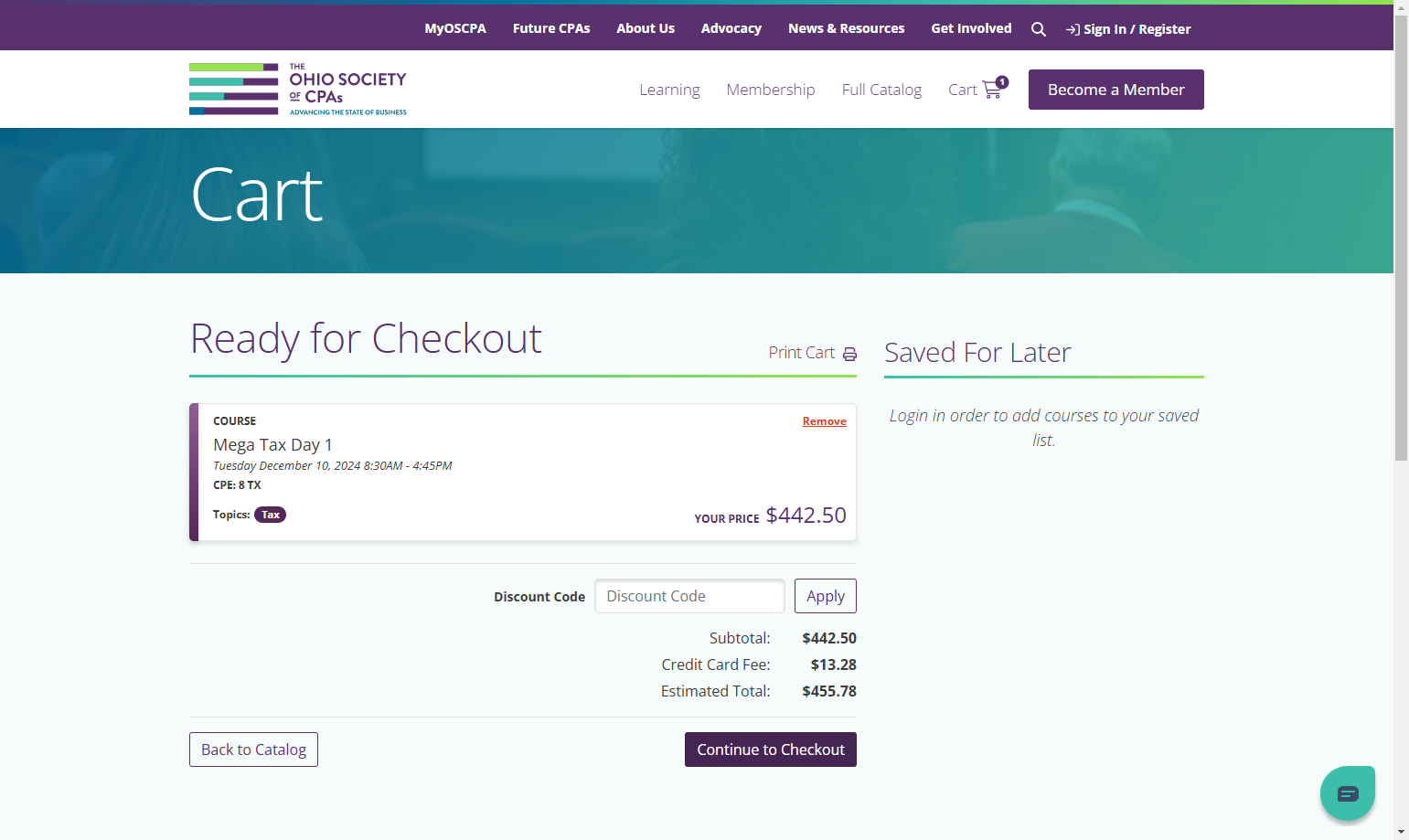The image size is (1409, 840).
Task: Open the Get Involved menu
Action: coord(971,28)
